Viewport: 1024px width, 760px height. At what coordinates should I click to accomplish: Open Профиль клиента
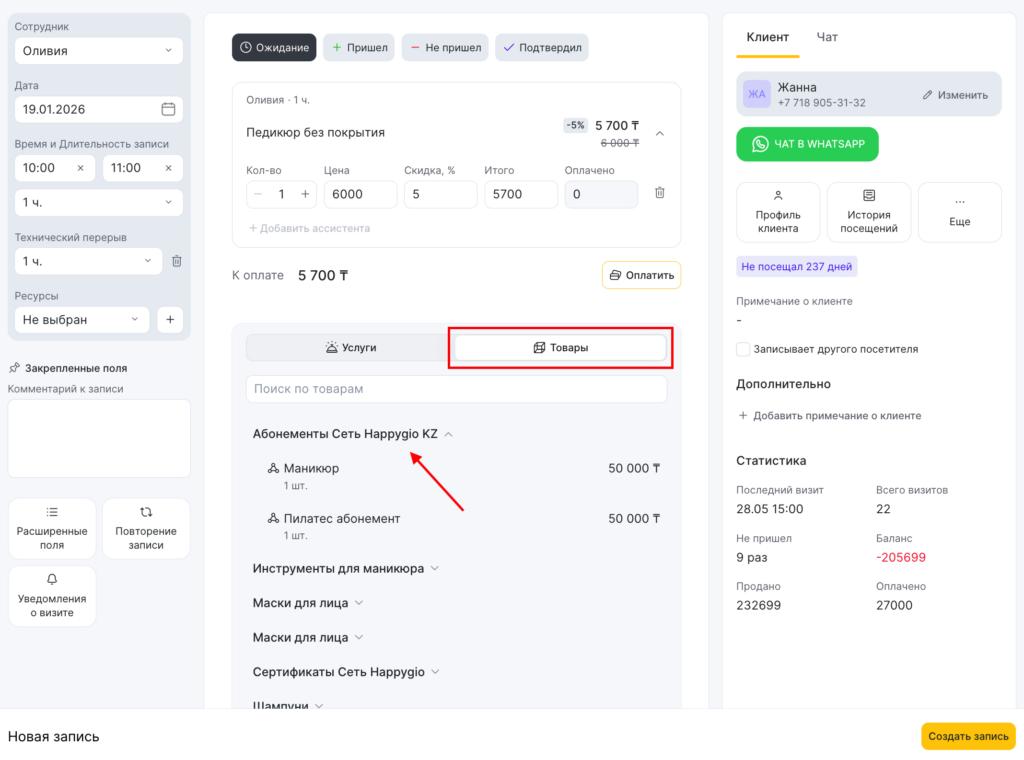click(x=778, y=212)
